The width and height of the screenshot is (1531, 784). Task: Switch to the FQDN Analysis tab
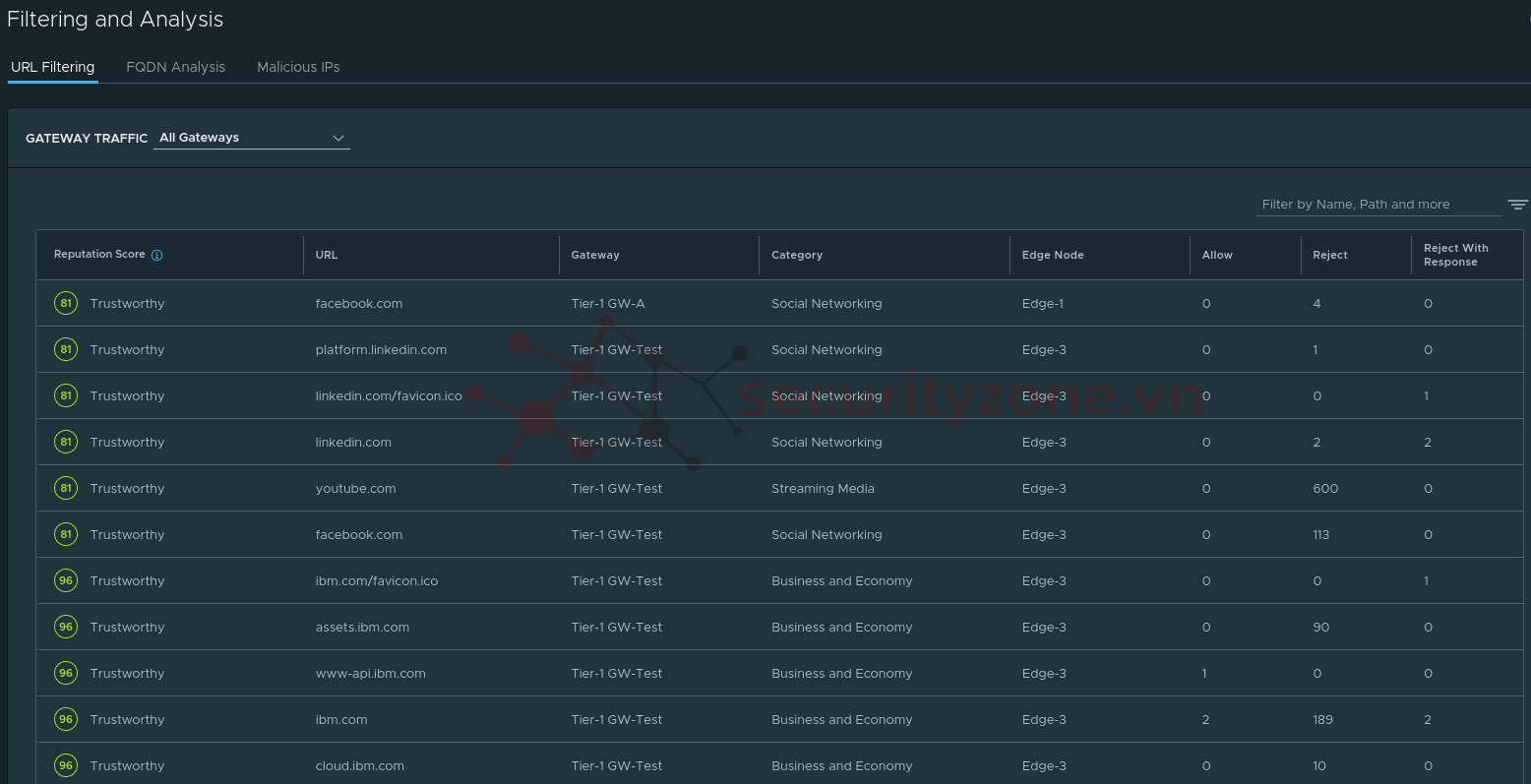pyautogui.click(x=175, y=67)
